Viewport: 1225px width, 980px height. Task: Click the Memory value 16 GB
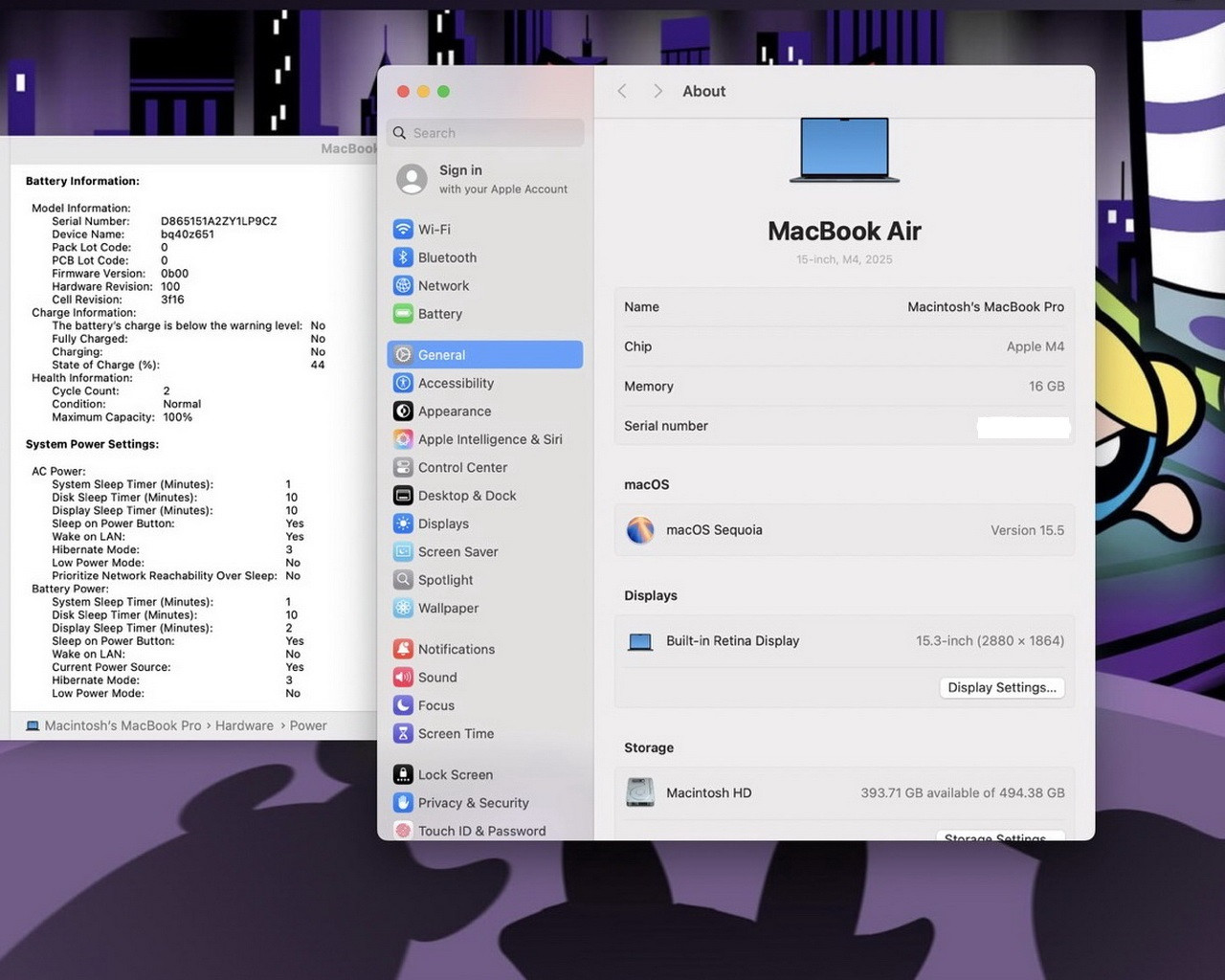[x=1047, y=387]
